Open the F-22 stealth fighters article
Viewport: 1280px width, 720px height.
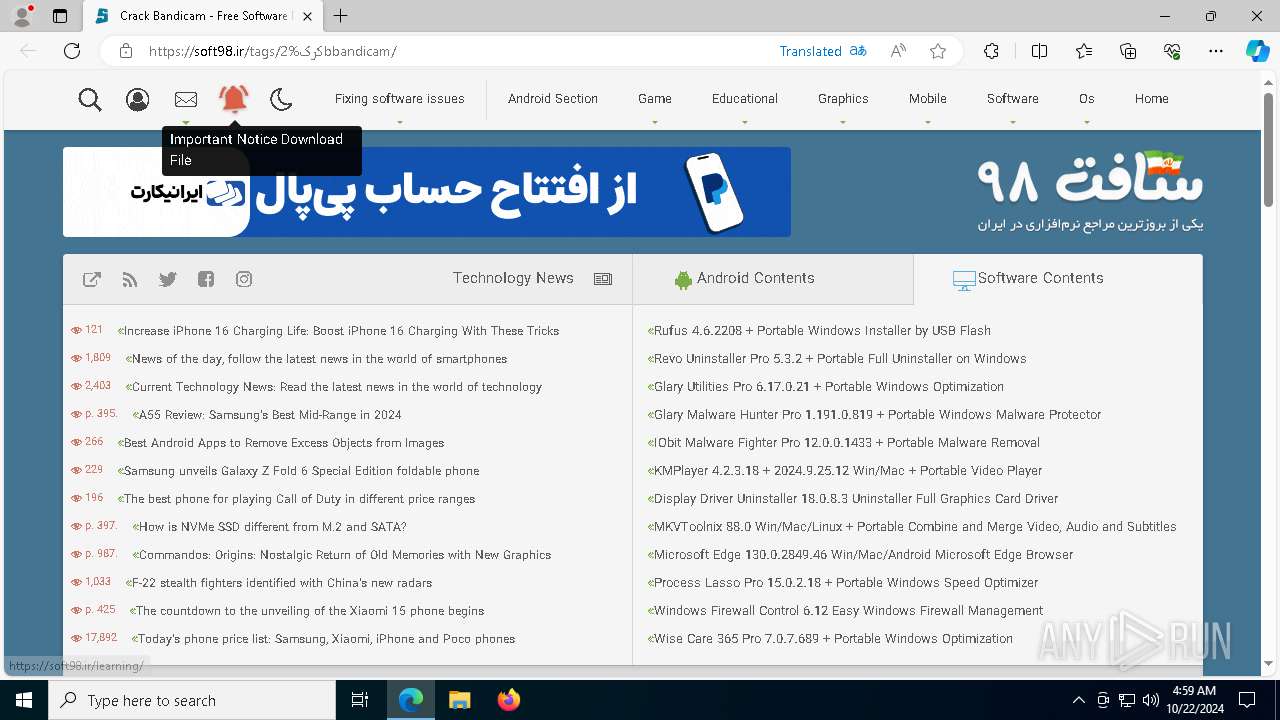point(282,583)
